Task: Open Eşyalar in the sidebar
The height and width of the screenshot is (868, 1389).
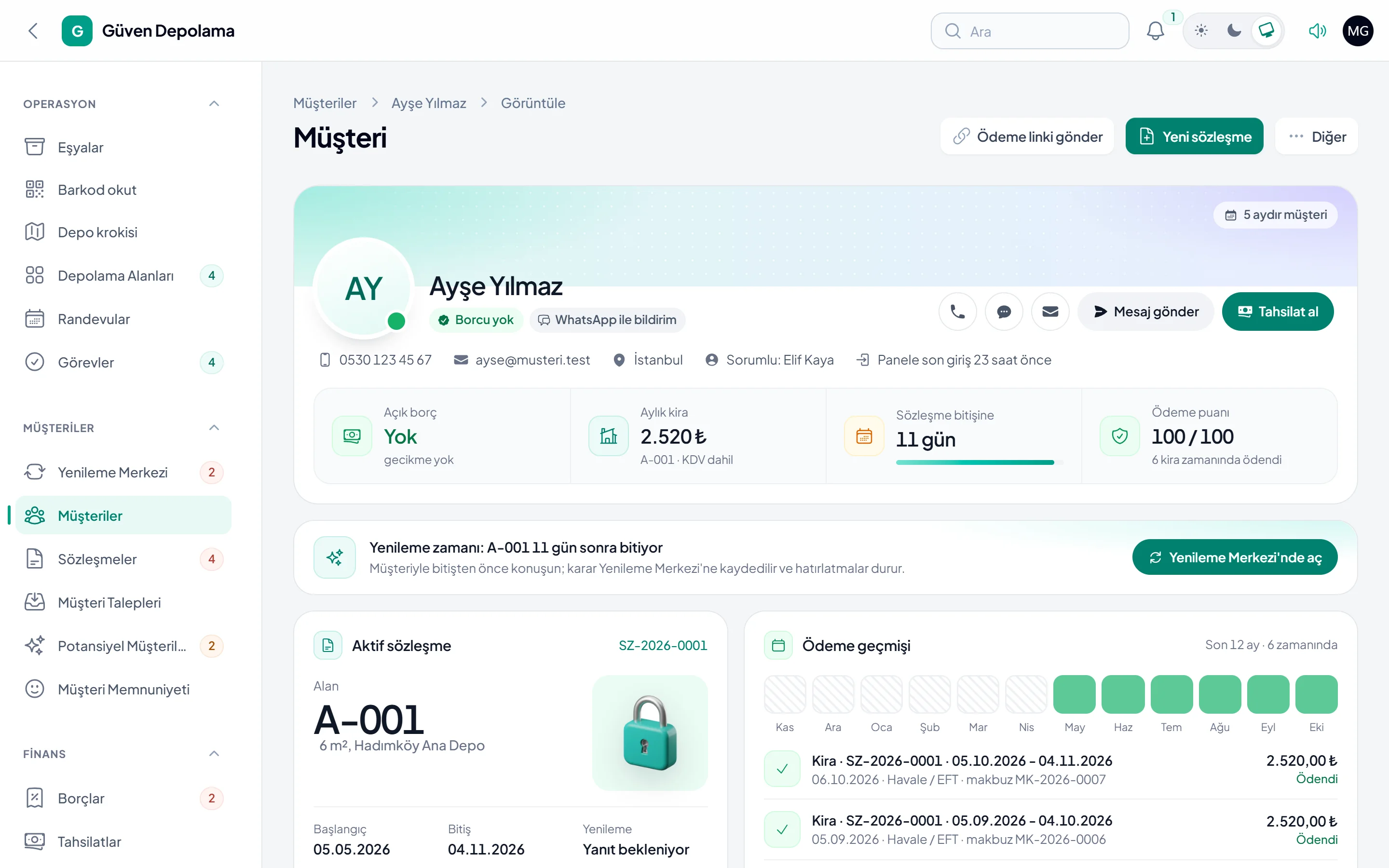Action: (123, 148)
